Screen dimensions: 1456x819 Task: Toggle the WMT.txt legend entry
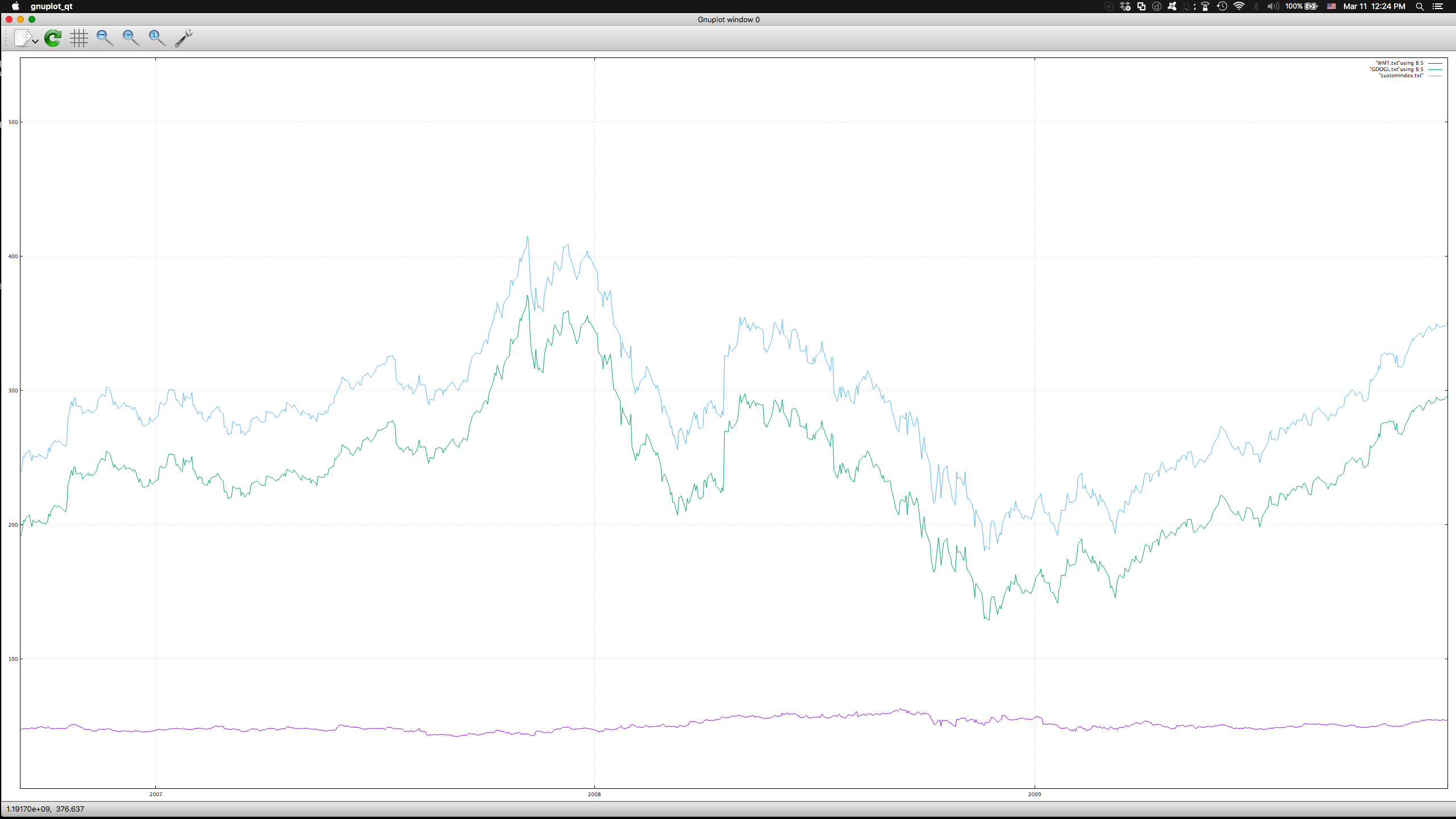click(x=1399, y=63)
